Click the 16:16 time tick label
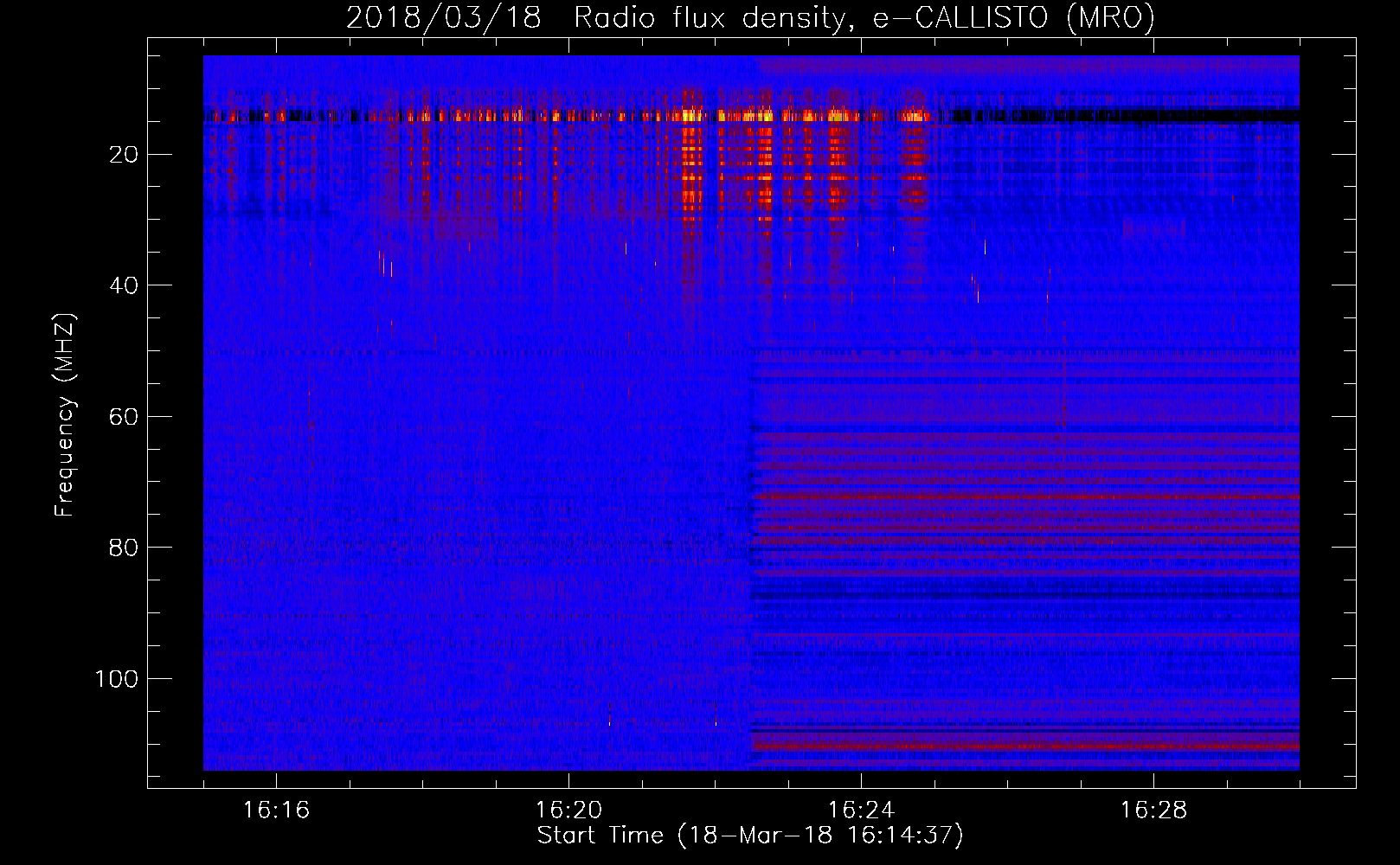Viewport: 1400px width, 865px height. [x=276, y=811]
